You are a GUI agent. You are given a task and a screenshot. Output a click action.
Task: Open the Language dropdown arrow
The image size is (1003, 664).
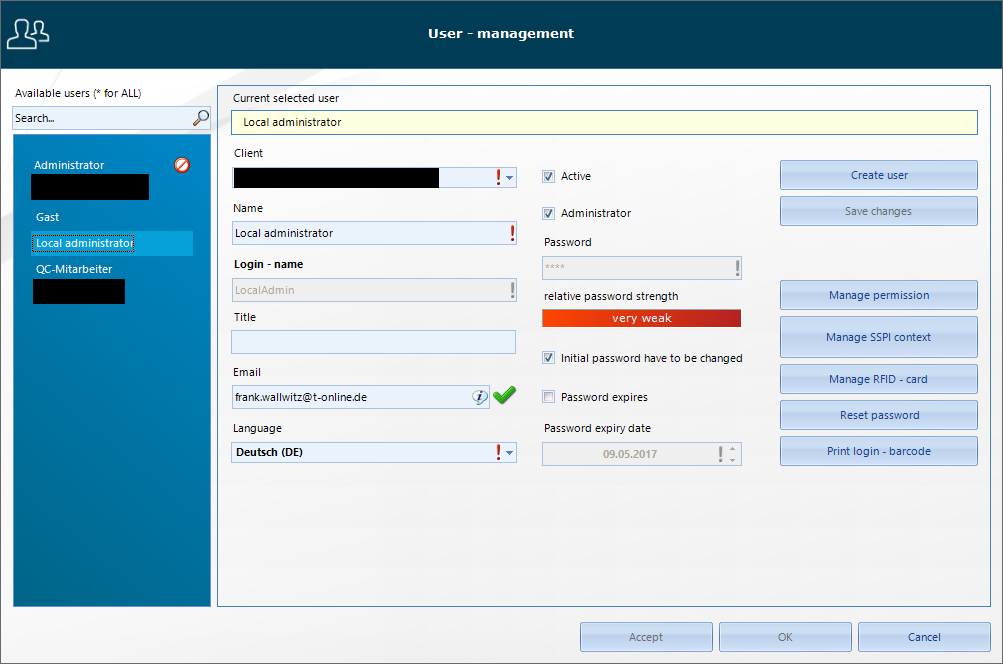(x=509, y=452)
